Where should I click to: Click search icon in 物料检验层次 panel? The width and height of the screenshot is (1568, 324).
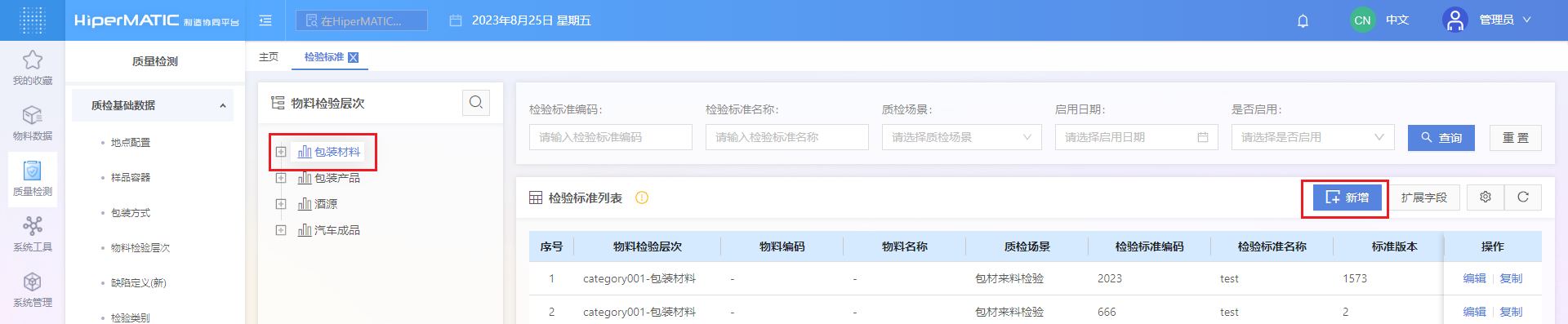[476, 103]
